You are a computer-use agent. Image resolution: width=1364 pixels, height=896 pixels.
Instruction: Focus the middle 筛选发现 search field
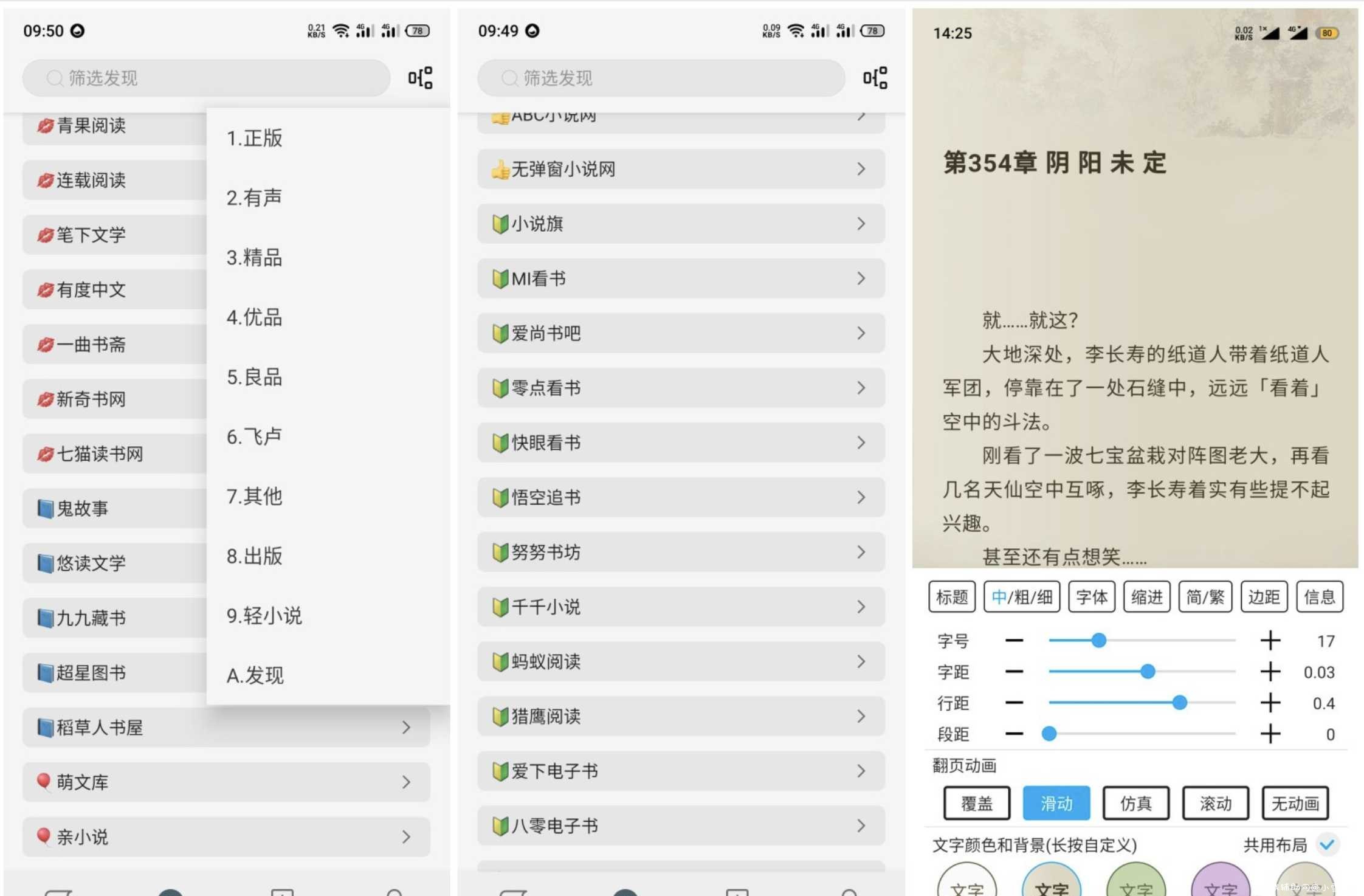661,78
